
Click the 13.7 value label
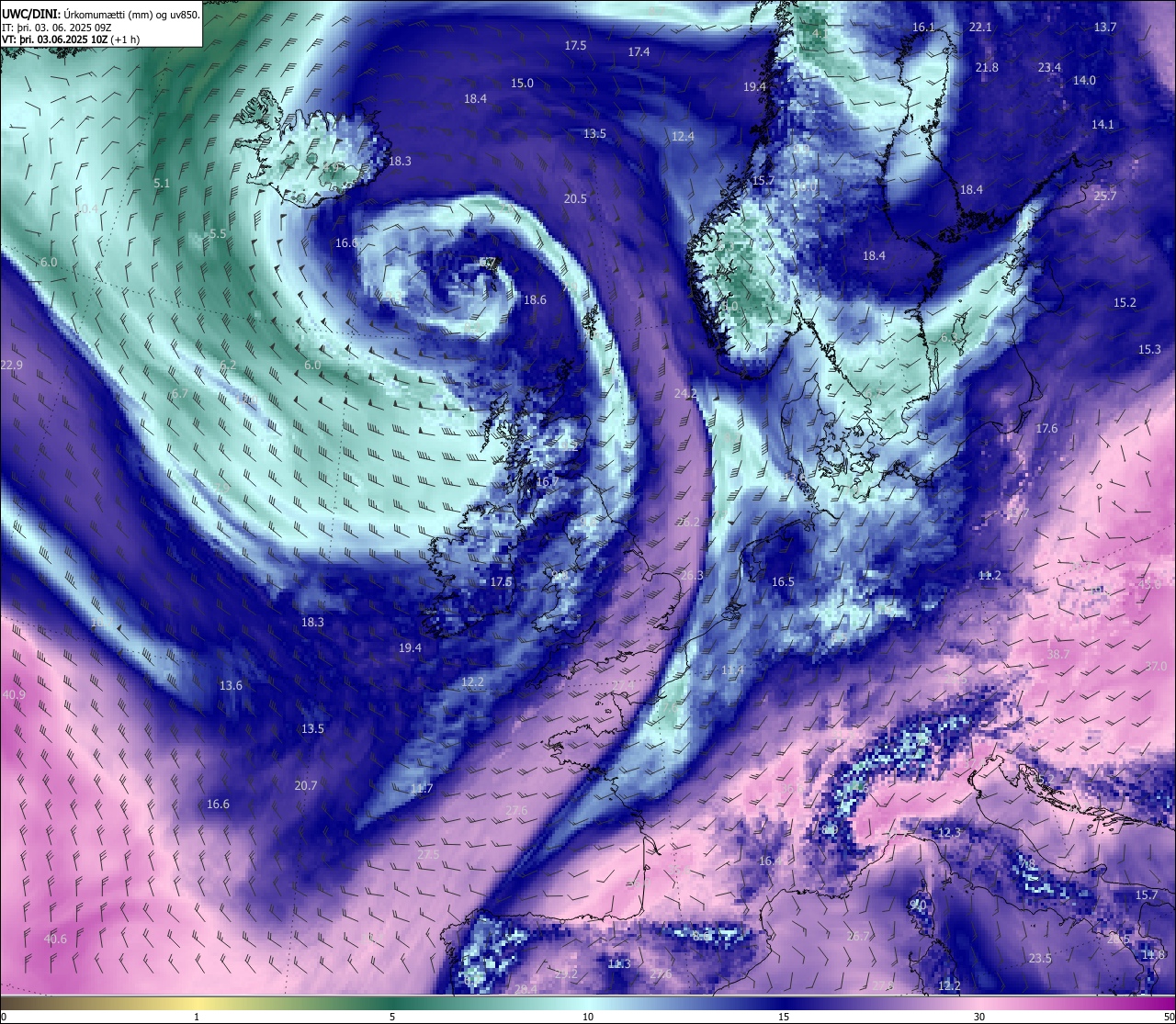click(1105, 27)
